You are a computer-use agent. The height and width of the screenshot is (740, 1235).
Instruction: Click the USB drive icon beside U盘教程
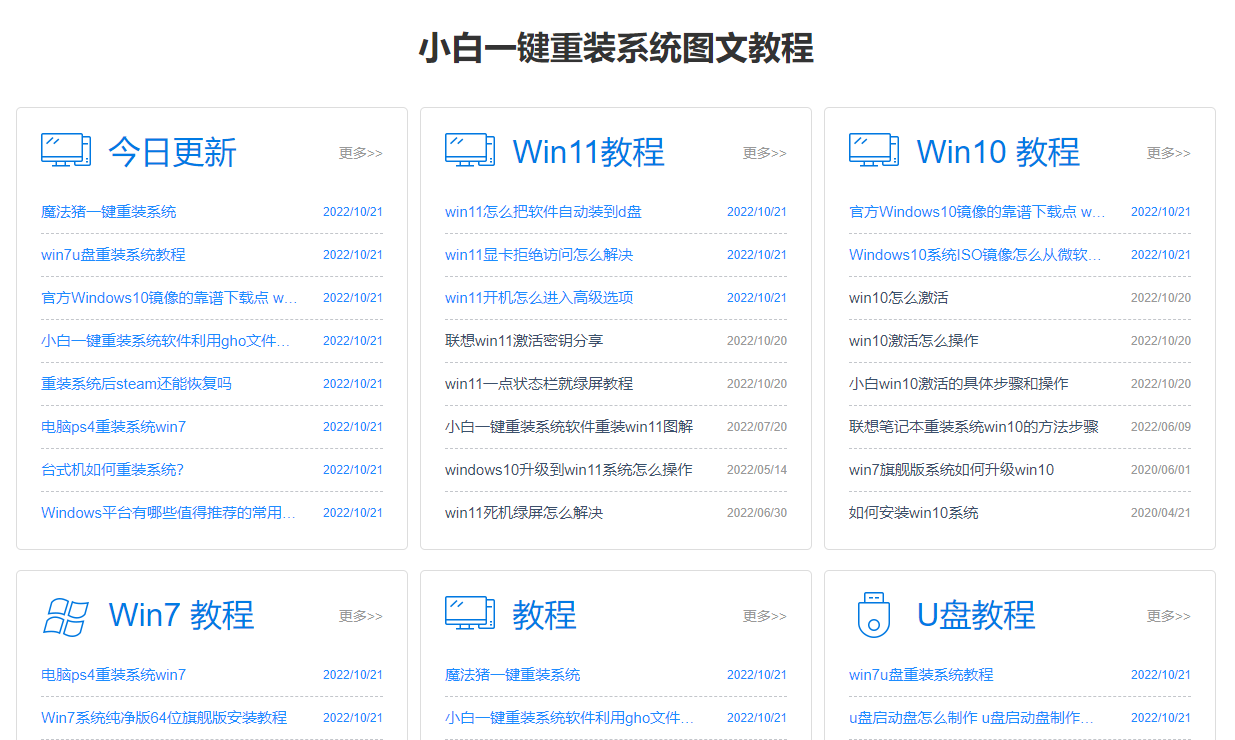click(874, 614)
